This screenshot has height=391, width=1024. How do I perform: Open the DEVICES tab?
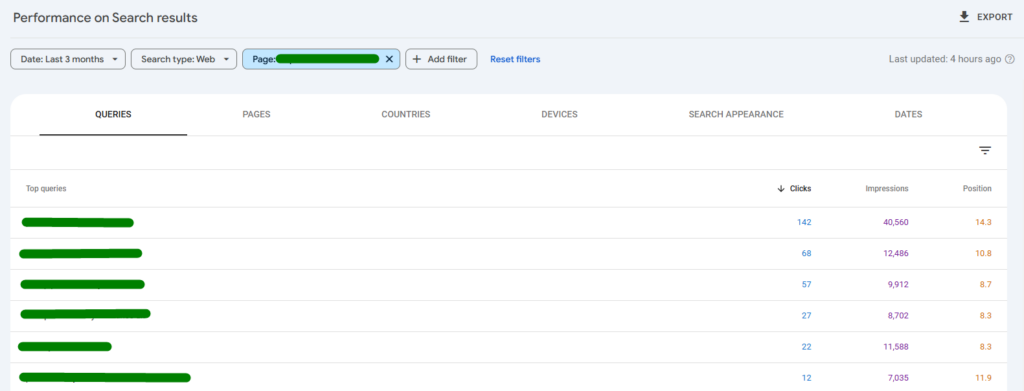click(559, 114)
